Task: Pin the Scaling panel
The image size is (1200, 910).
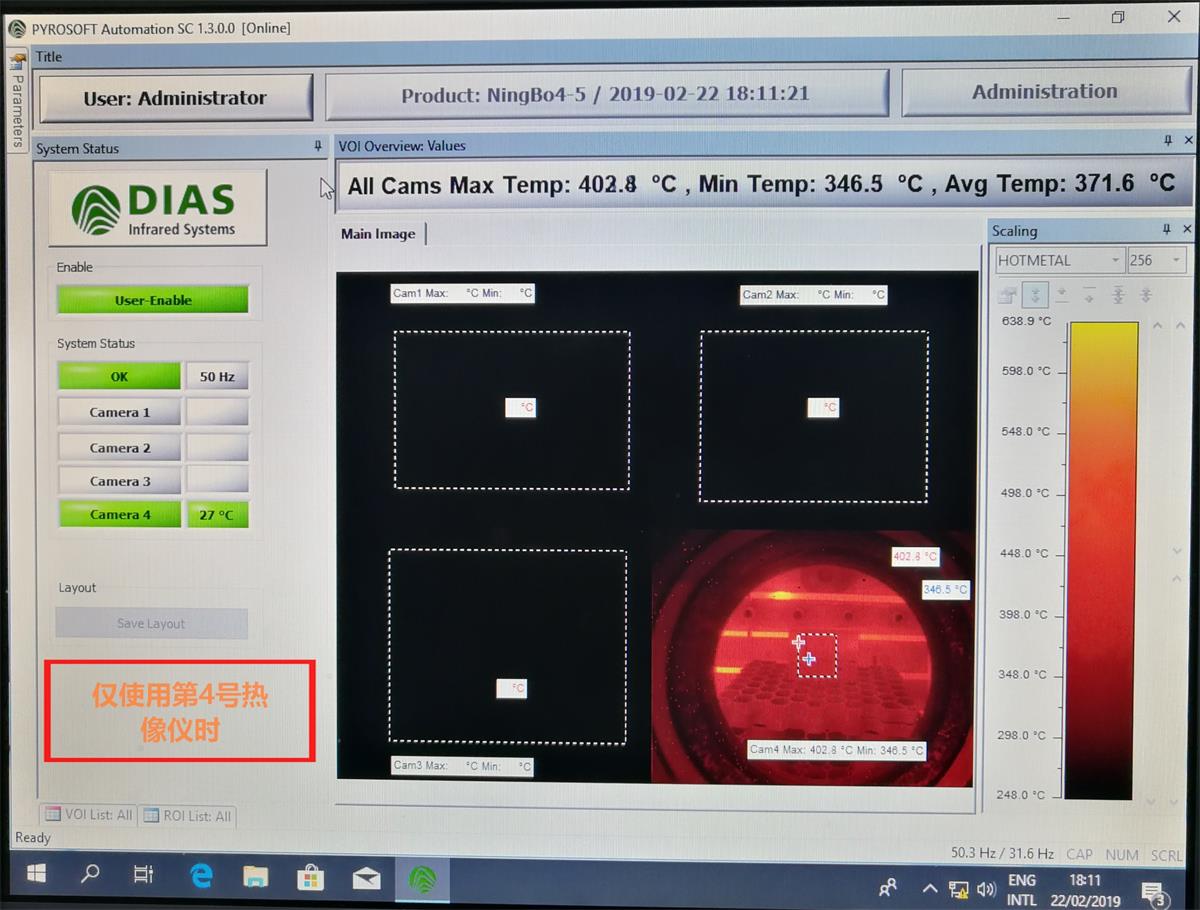Action: [x=1167, y=230]
